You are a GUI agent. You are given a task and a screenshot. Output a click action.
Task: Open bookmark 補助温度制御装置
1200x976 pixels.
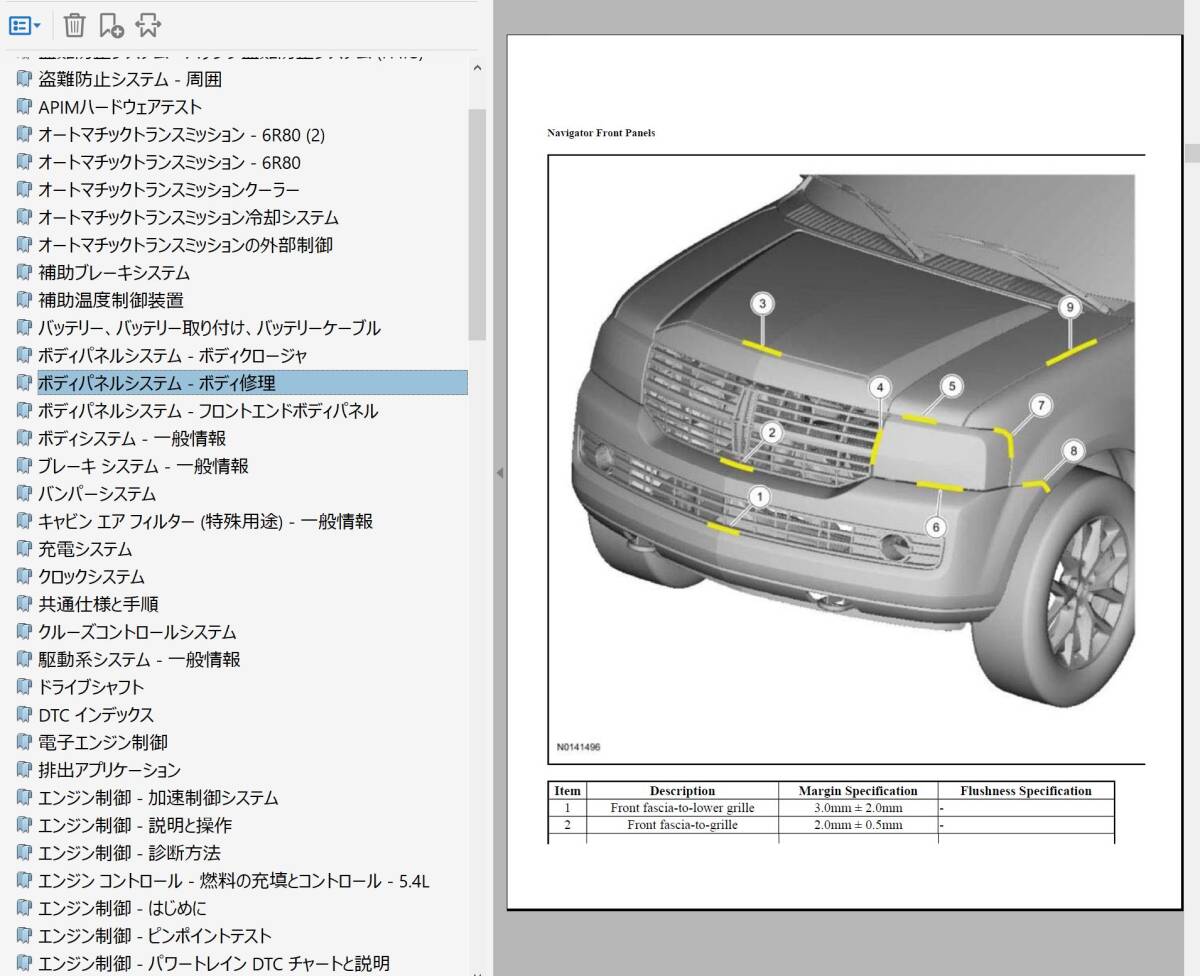[111, 300]
